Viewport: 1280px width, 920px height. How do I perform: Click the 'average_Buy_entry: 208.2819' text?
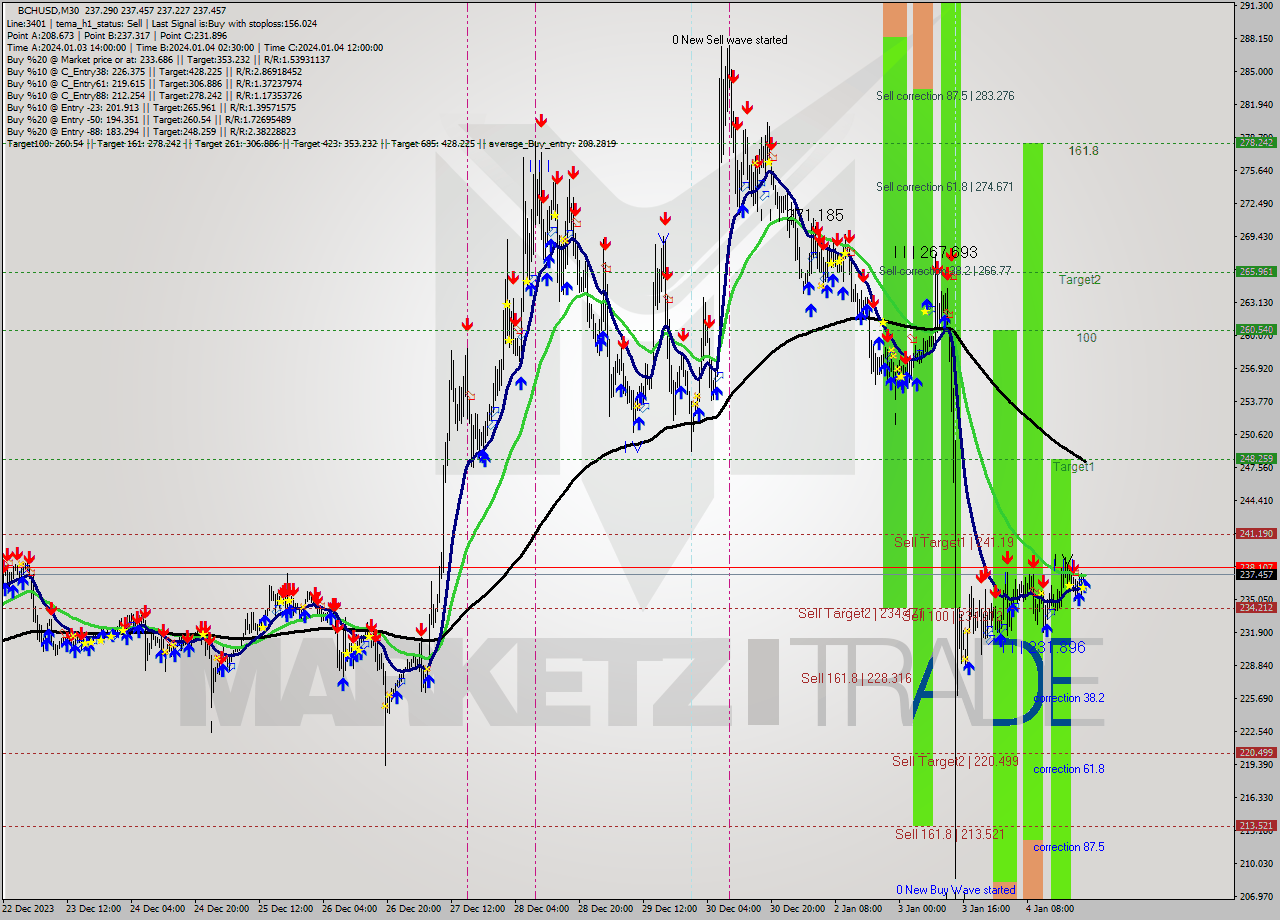pyautogui.click(x=553, y=144)
